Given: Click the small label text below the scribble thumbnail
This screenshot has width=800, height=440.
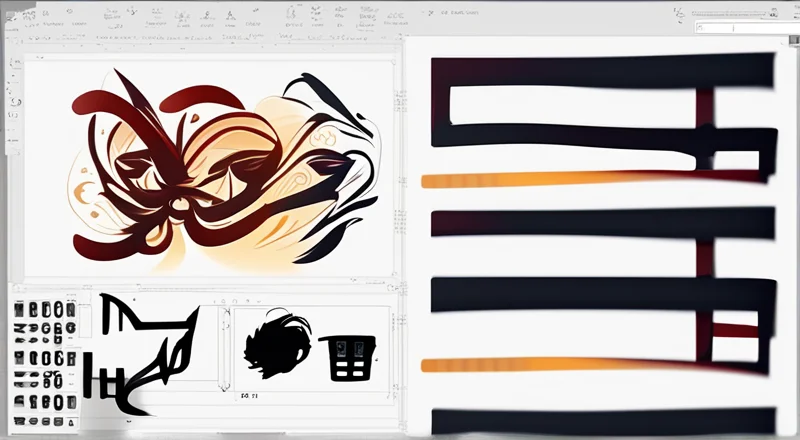Looking at the screenshot, I should click(249, 396).
